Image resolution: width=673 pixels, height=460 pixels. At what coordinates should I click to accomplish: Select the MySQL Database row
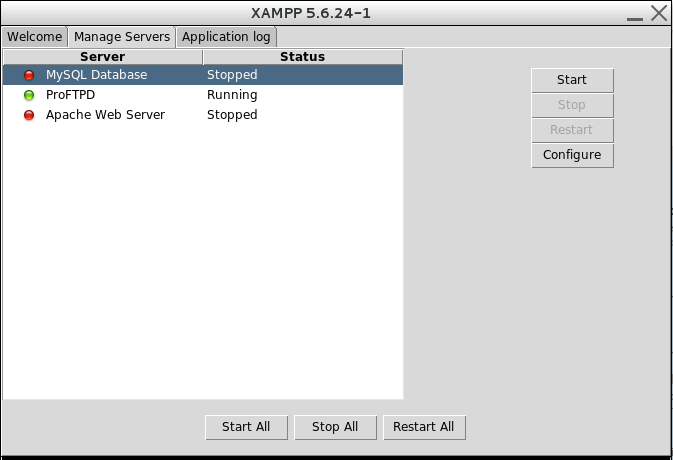[203, 75]
